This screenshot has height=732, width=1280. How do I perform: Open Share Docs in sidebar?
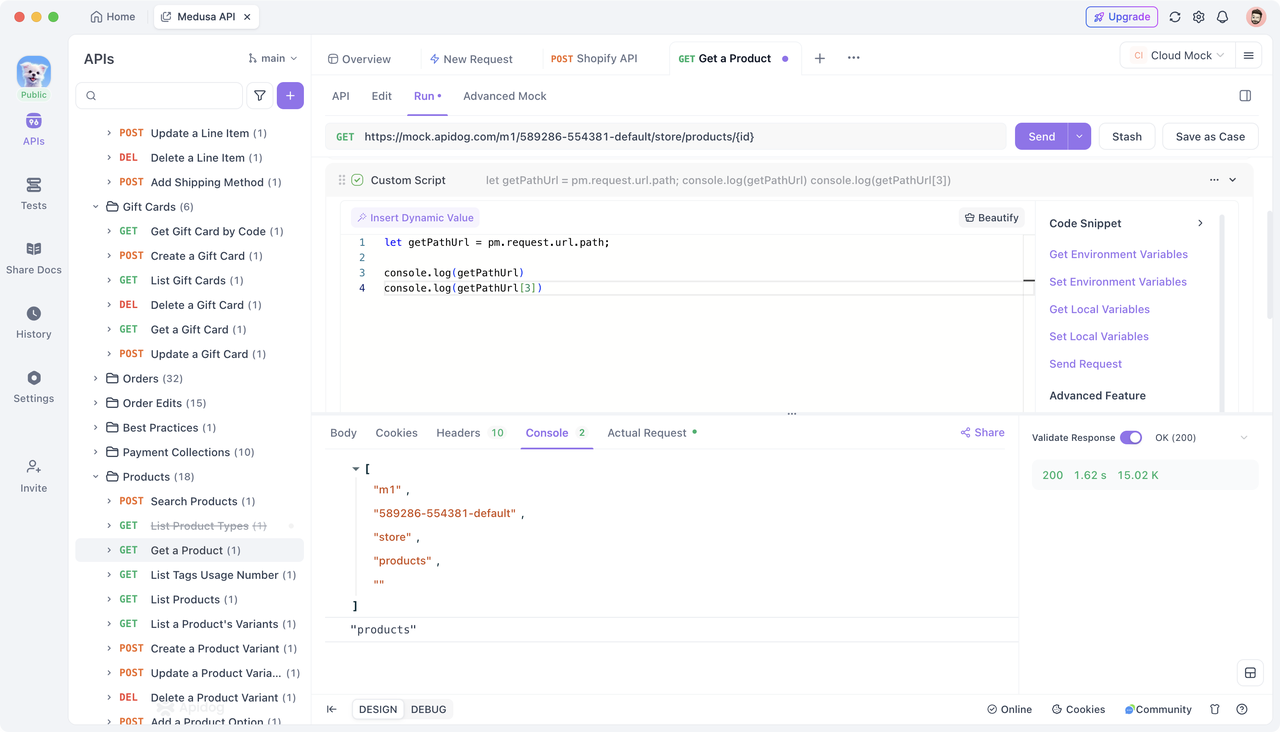(33, 258)
